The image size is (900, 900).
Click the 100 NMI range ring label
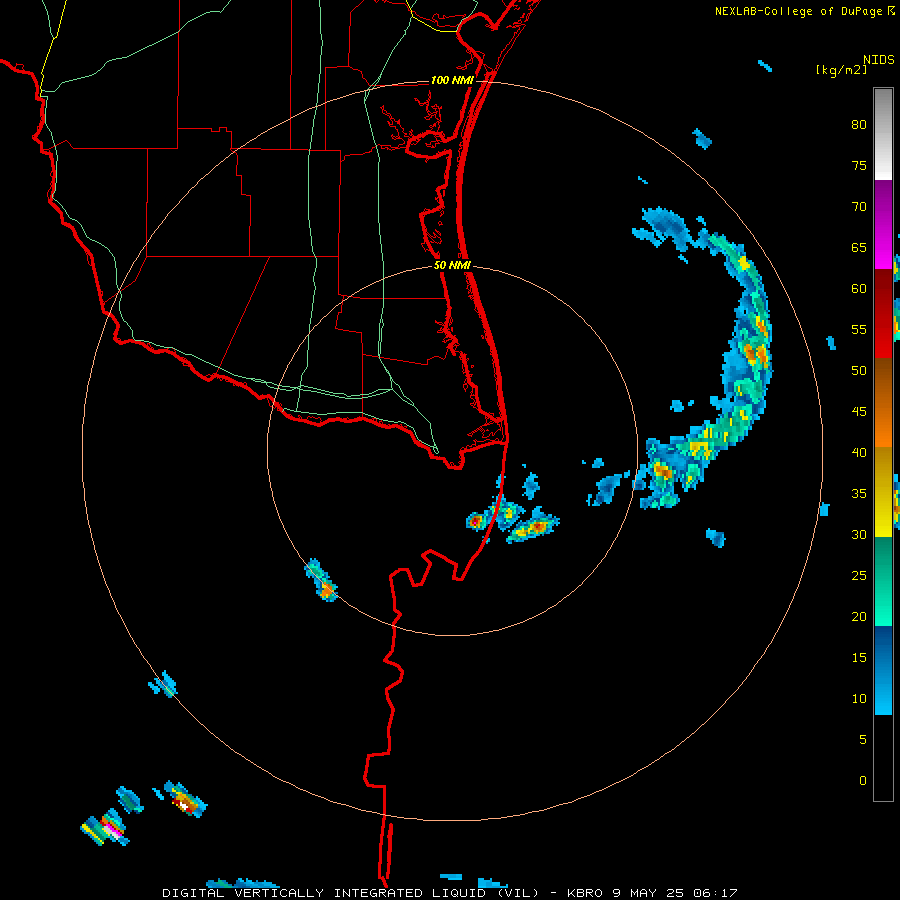point(452,80)
